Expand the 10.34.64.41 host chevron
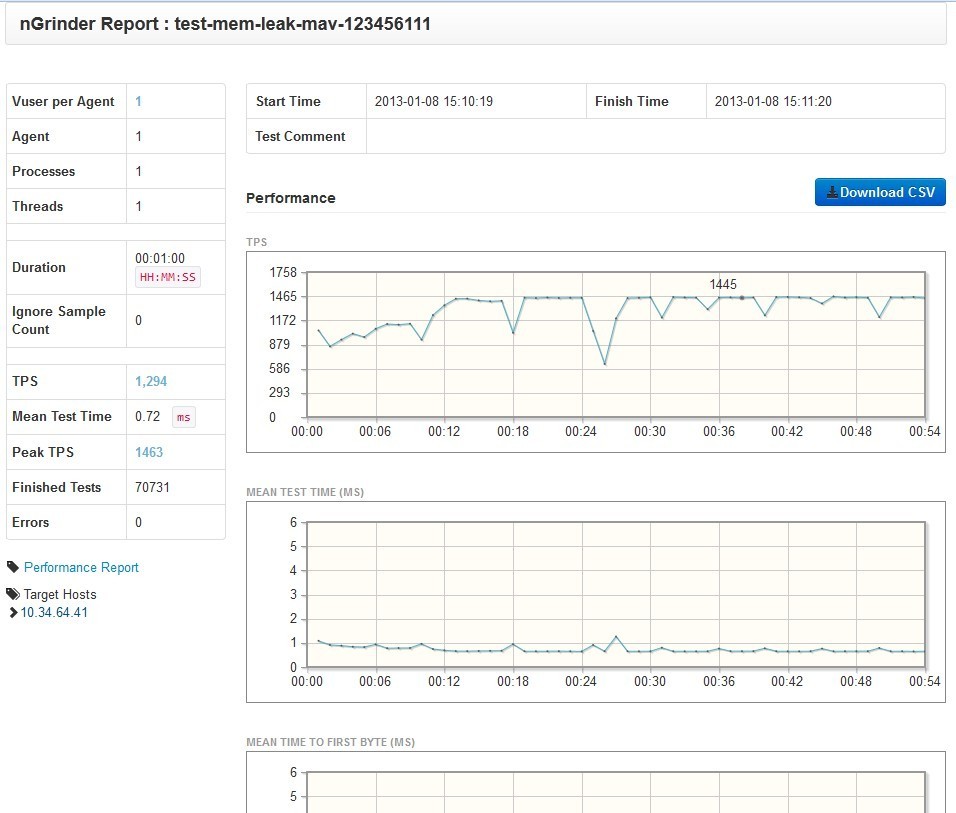This screenshot has height=813, width=956. 13,612
